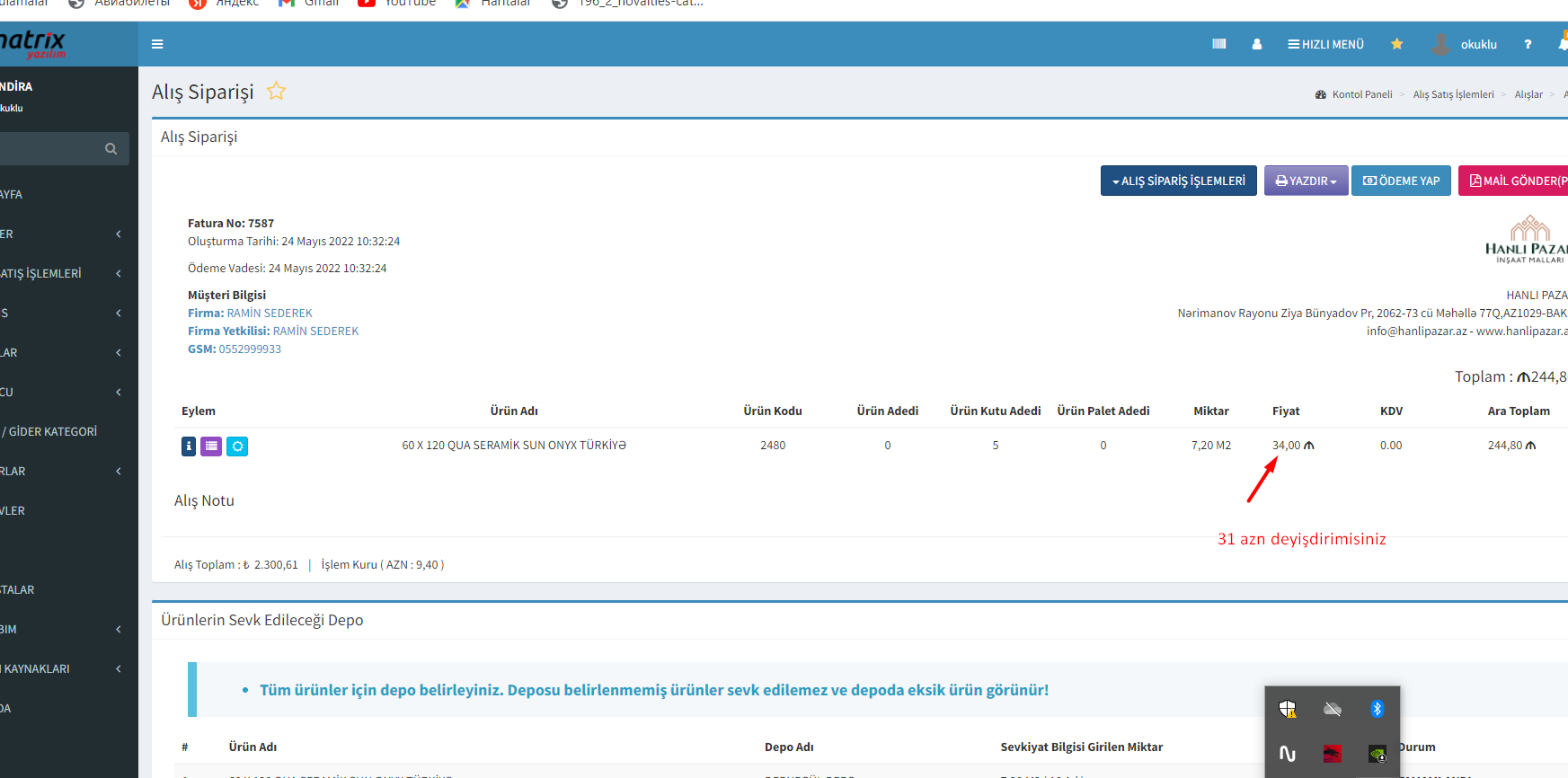Open the HIZLI MENÜ quick menu

pos(1325,44)
